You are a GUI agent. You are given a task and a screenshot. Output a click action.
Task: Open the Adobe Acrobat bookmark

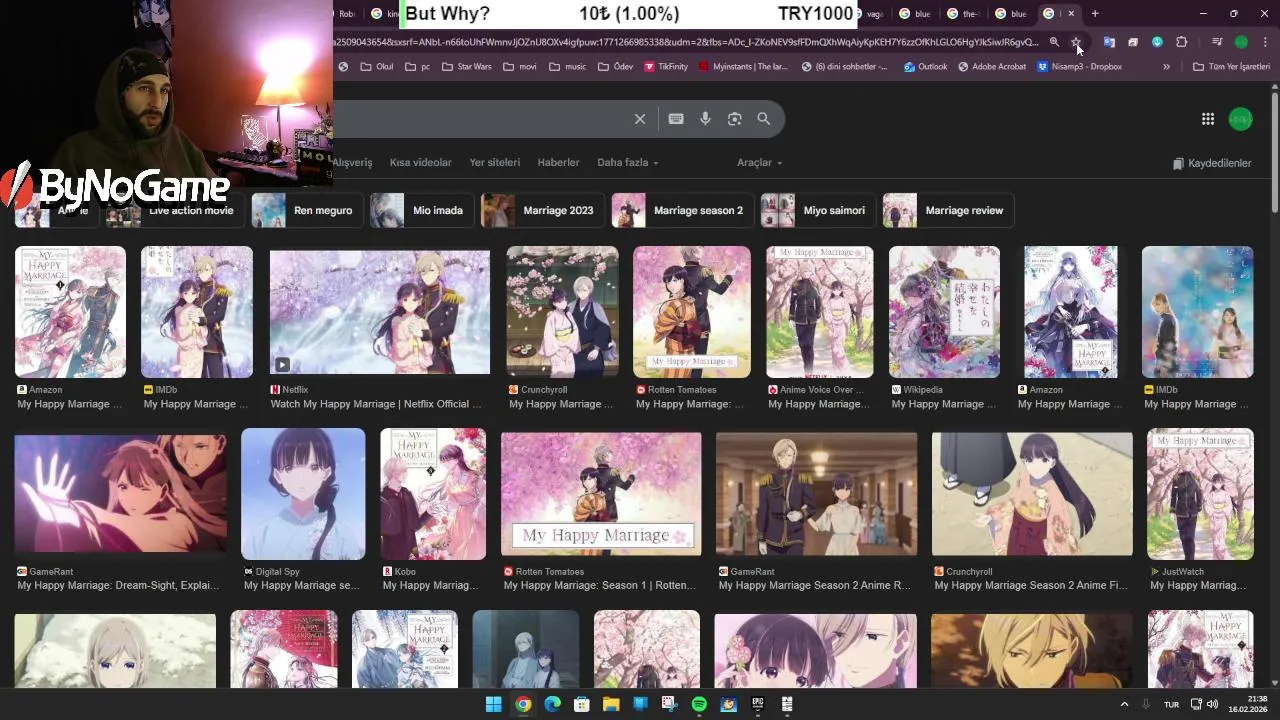[x=990, y=67]
